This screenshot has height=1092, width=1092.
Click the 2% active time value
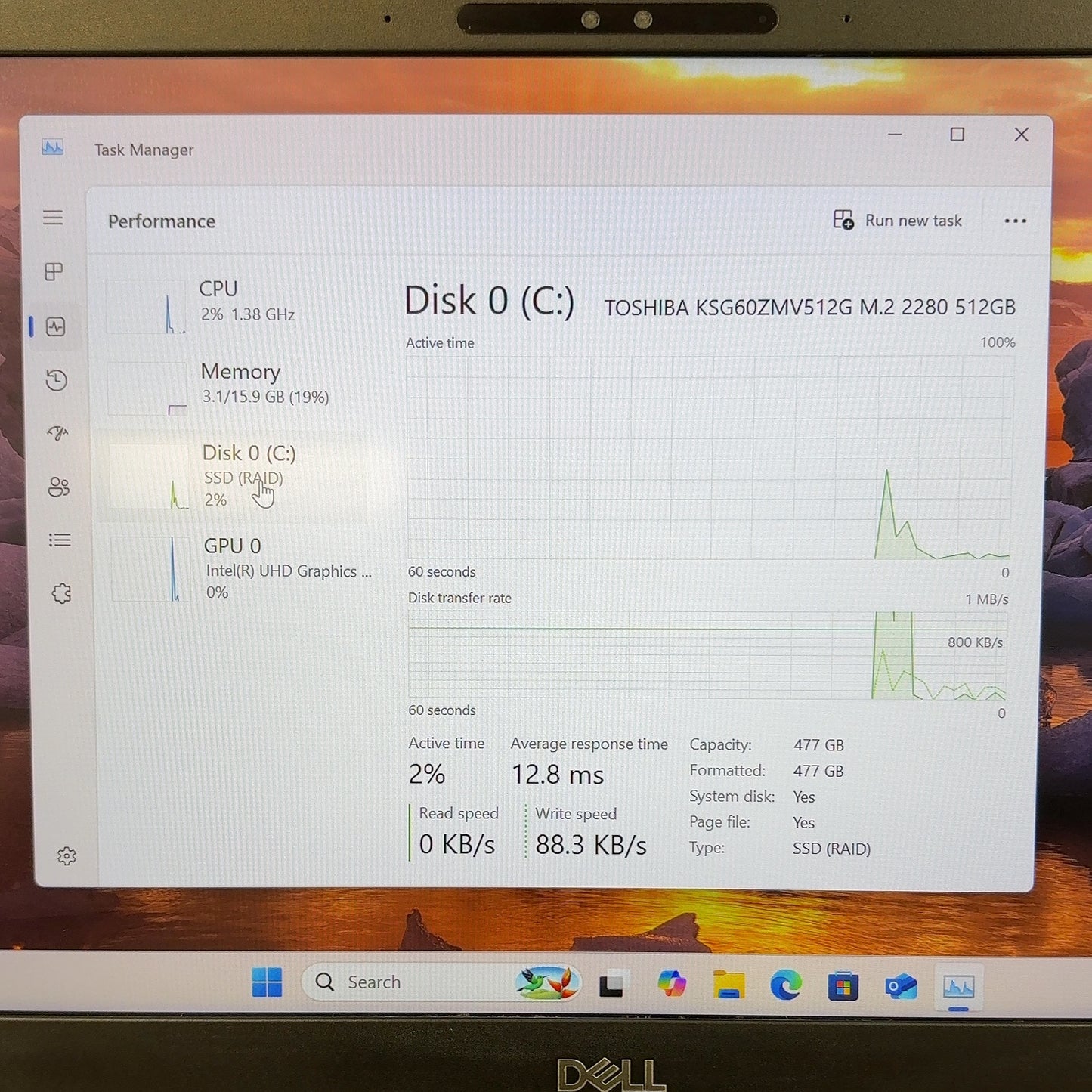click(x=427, y=774)
